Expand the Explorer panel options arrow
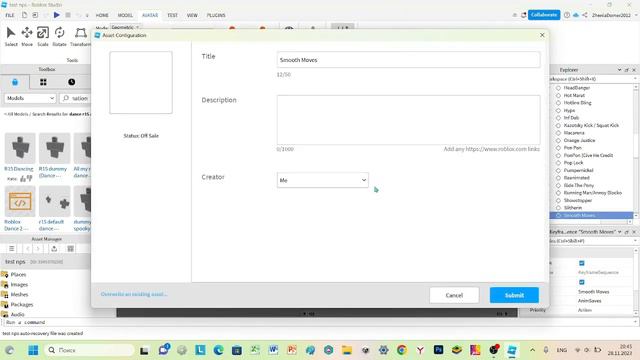This screenshot has height=360, width=640. (619, 70)
